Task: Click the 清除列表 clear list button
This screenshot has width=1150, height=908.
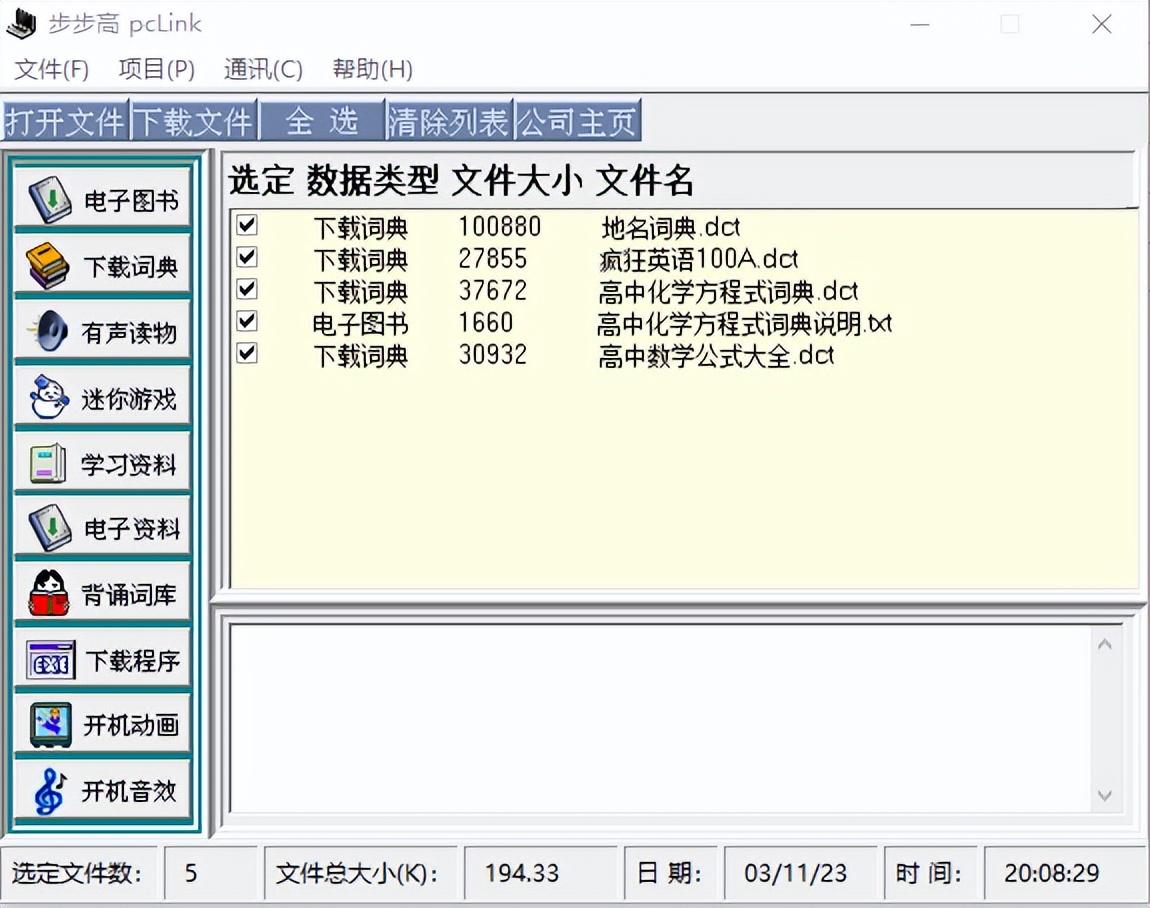Action: [x=449, y=120]
